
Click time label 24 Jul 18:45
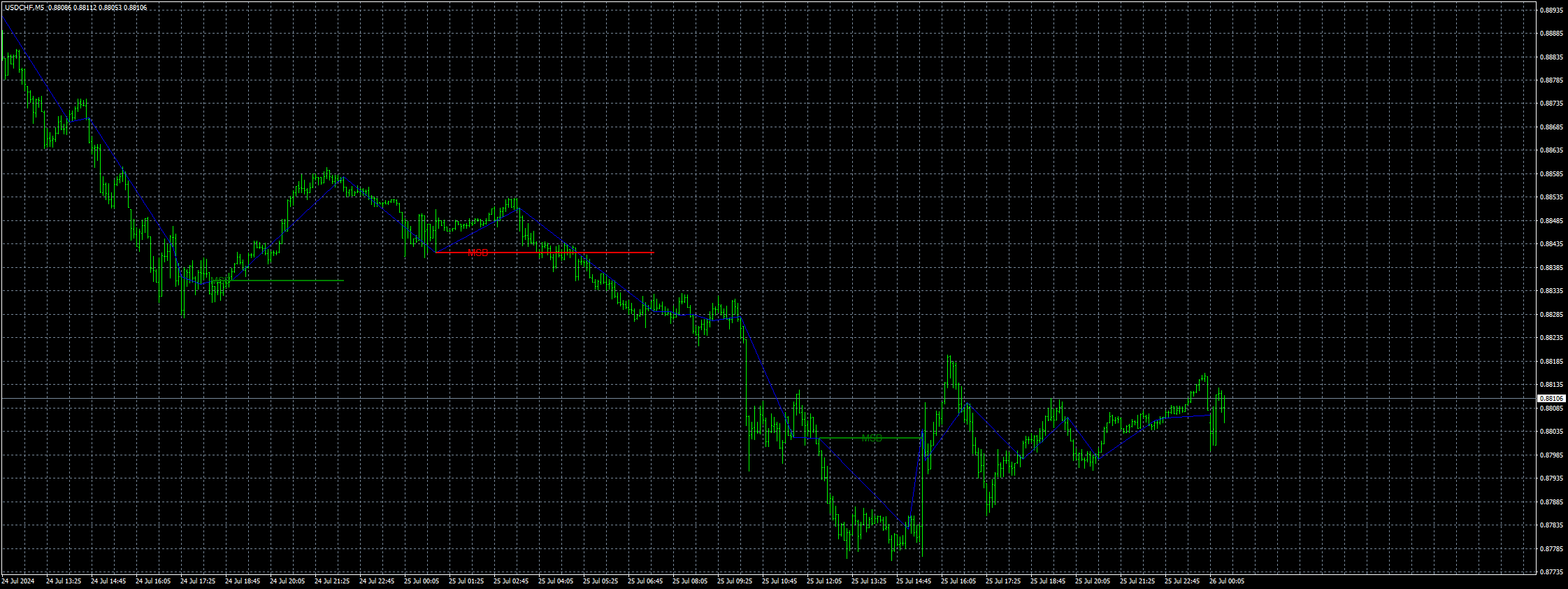pyautogui.click(x=243, y=581)
